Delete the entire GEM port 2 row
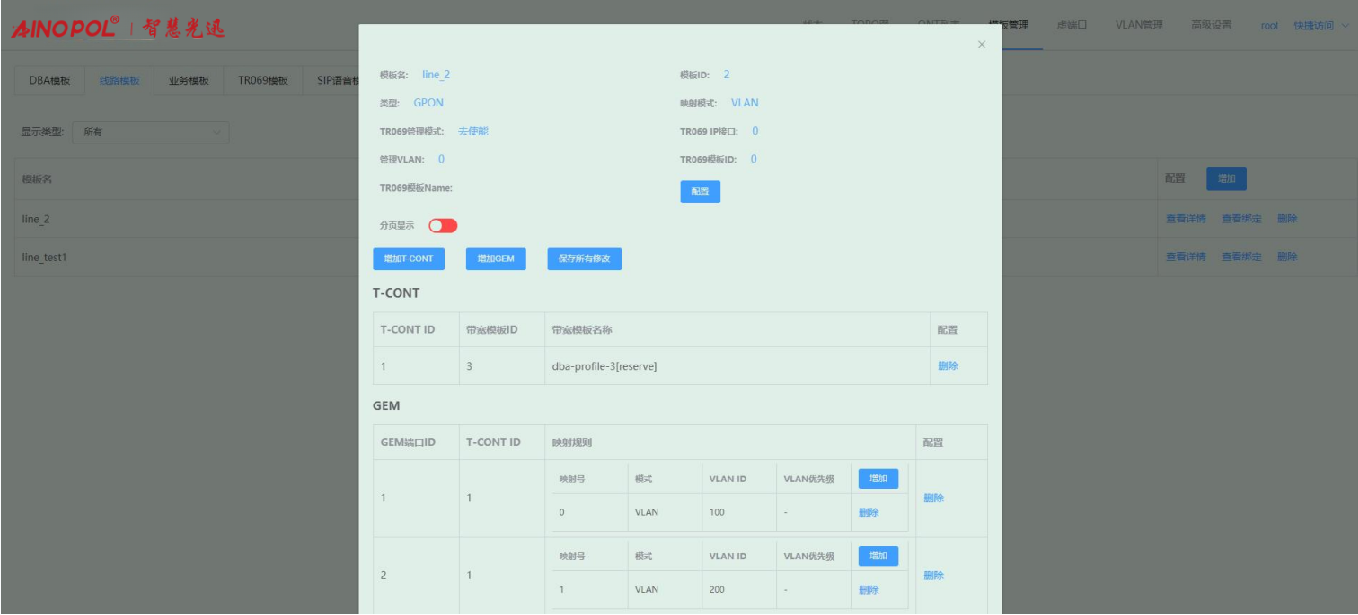This screenshot has height=615, width=1358. click(x=933, y=575)
